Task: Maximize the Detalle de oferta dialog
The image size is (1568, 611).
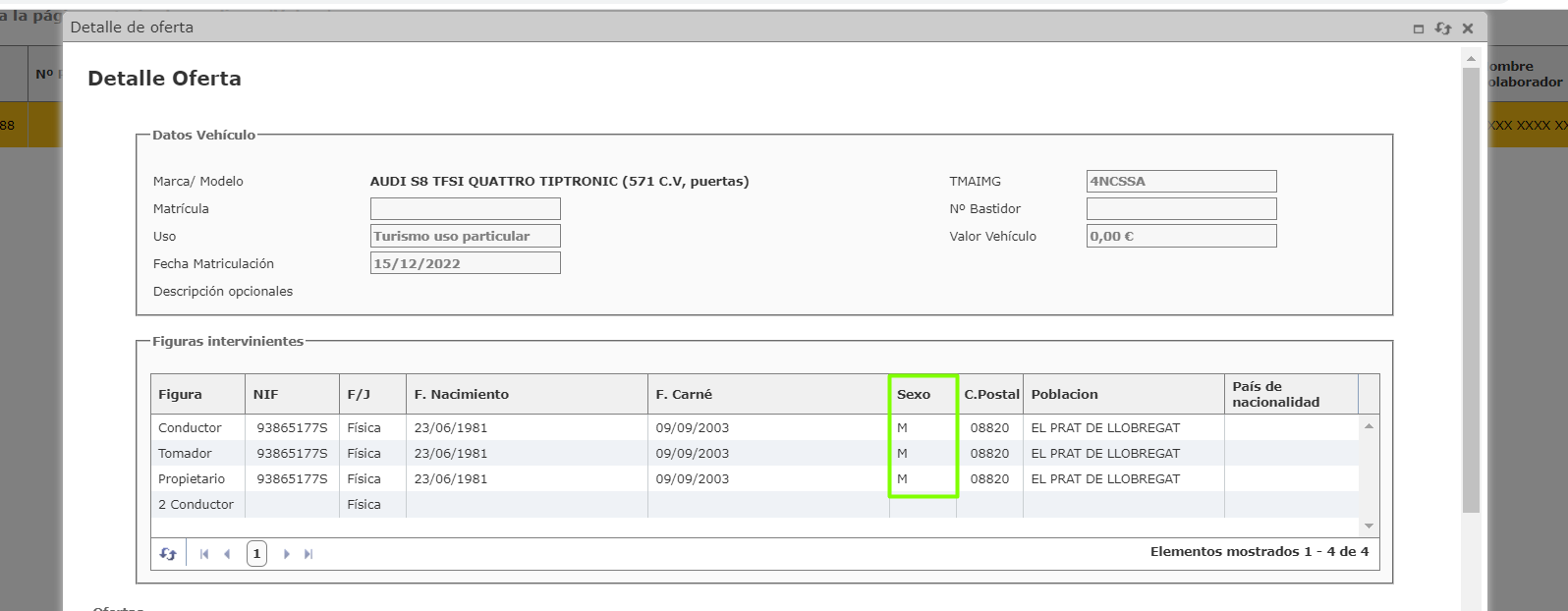Action: [x=1418, y=28]
